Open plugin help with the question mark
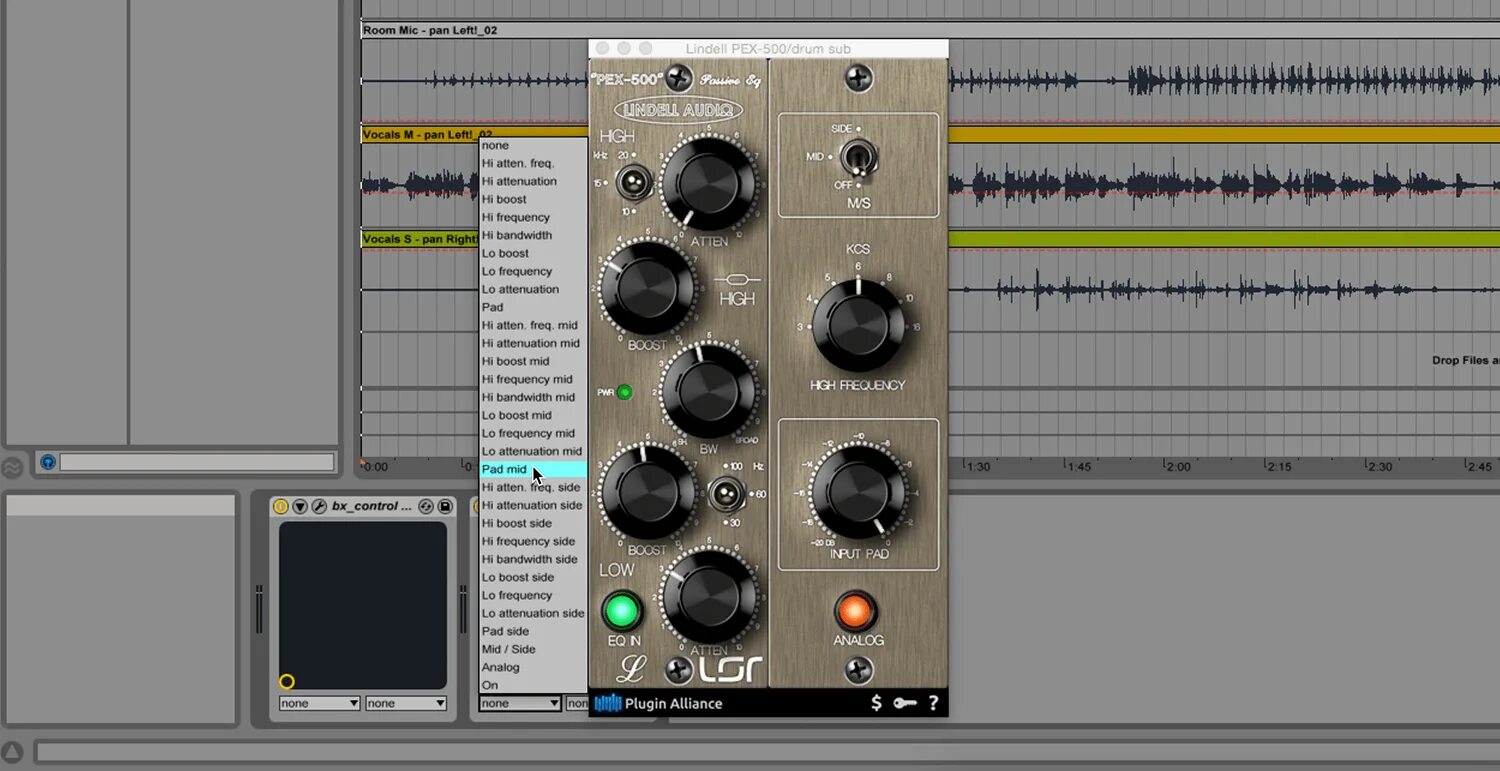The height and width of the screenshot is (771, 1500). click(933, 703)
